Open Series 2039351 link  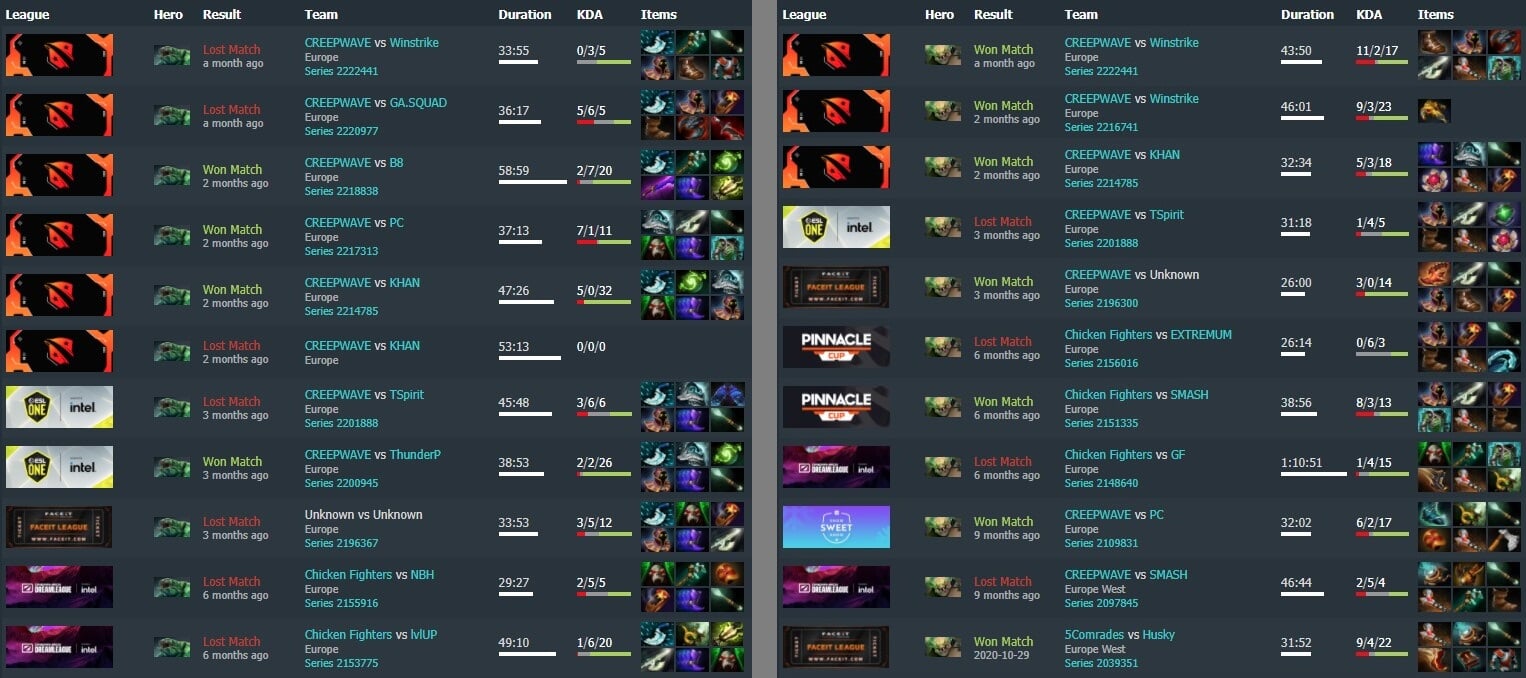click(1101, 663)
